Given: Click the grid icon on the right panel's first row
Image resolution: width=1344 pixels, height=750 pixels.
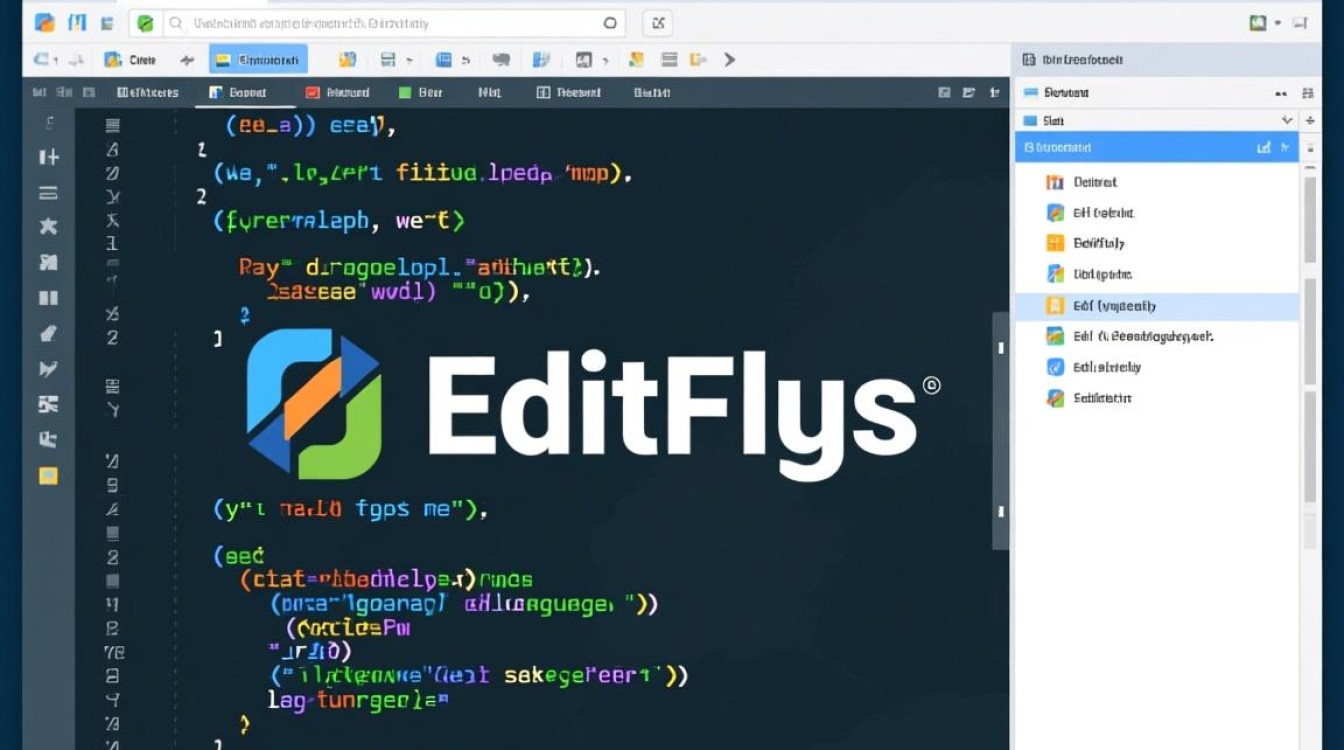Looking at the screenshot, I should [x=1307, y=92].
